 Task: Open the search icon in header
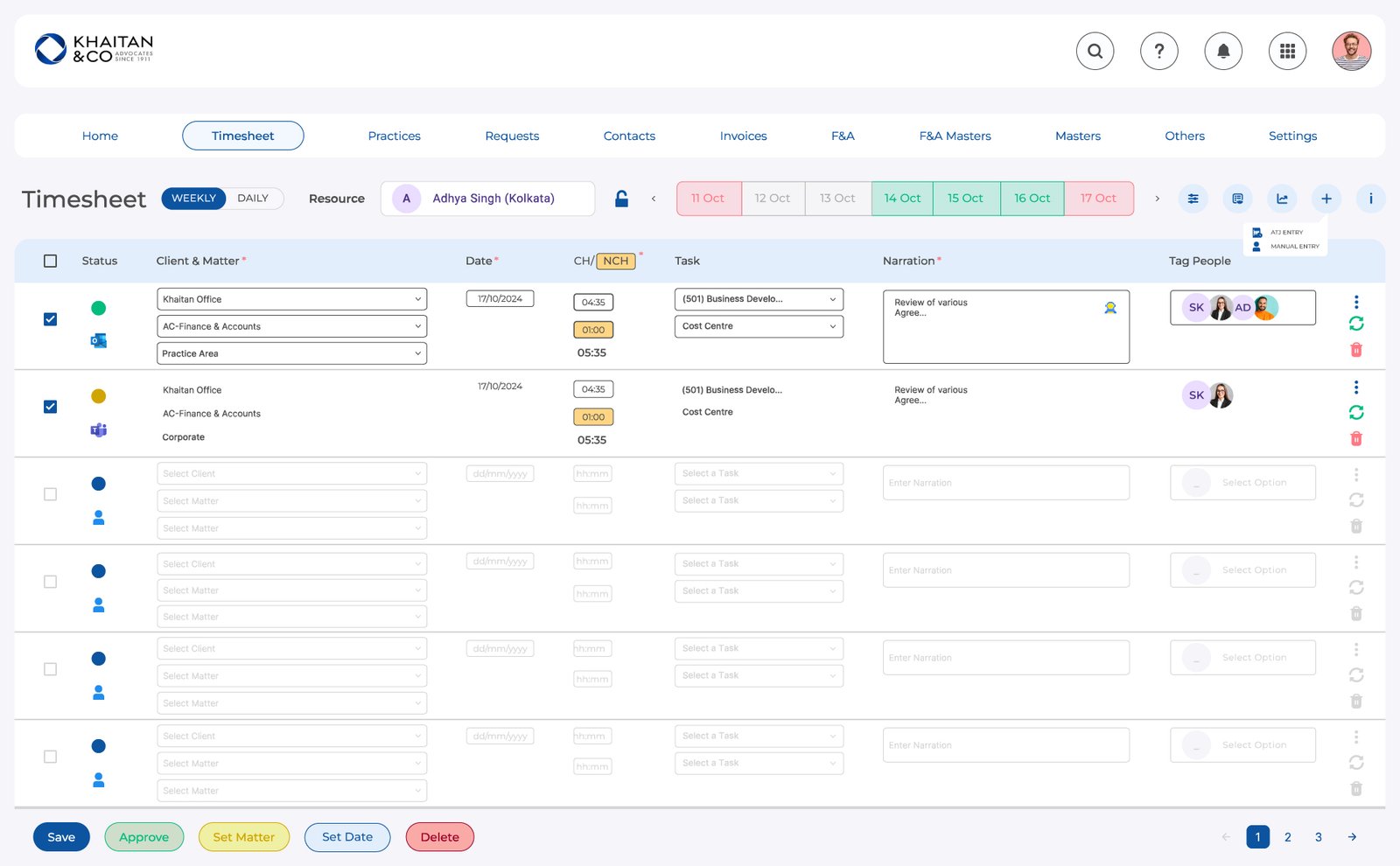point(1095,51)
